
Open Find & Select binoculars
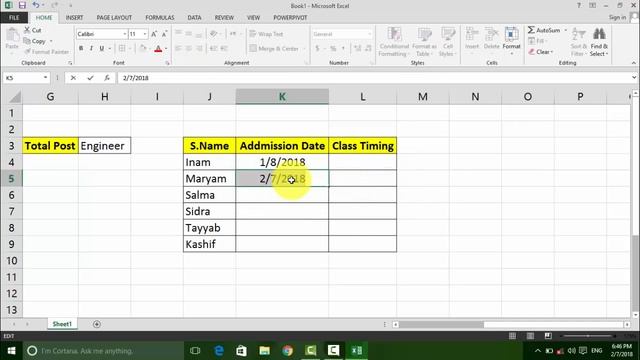599,42
